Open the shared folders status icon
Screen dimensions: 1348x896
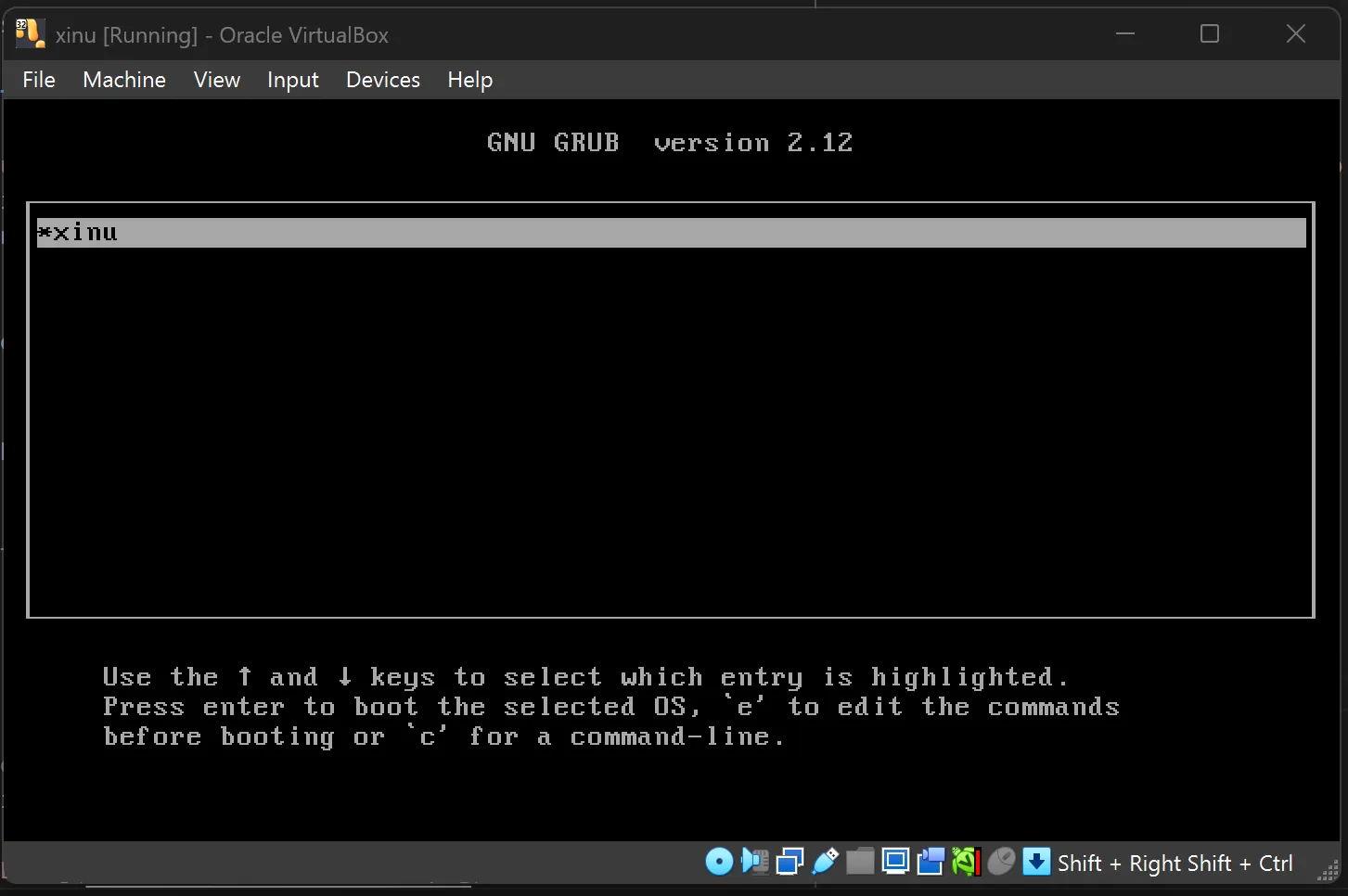860,862
